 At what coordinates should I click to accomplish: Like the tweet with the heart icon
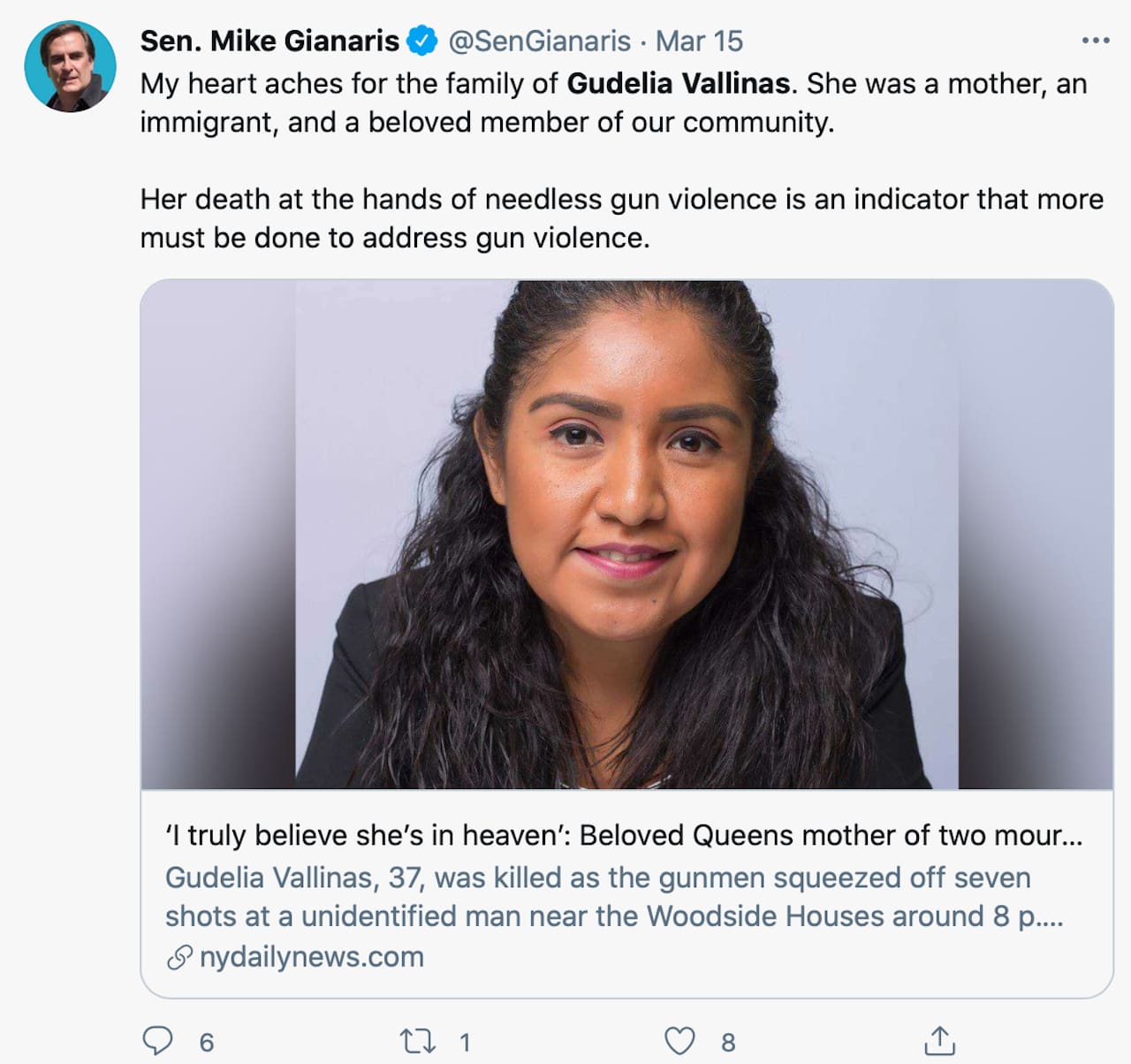[679, 1041]
